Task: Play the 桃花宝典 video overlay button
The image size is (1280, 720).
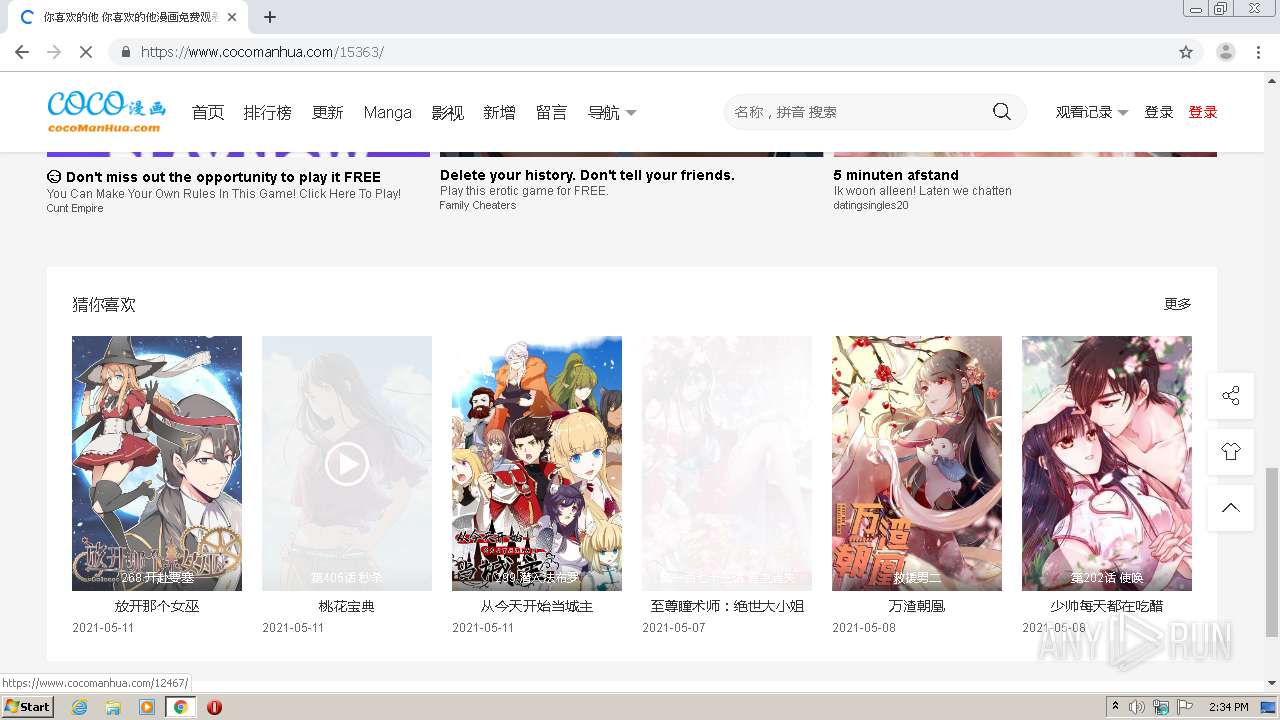Action: tap(347, 463)
